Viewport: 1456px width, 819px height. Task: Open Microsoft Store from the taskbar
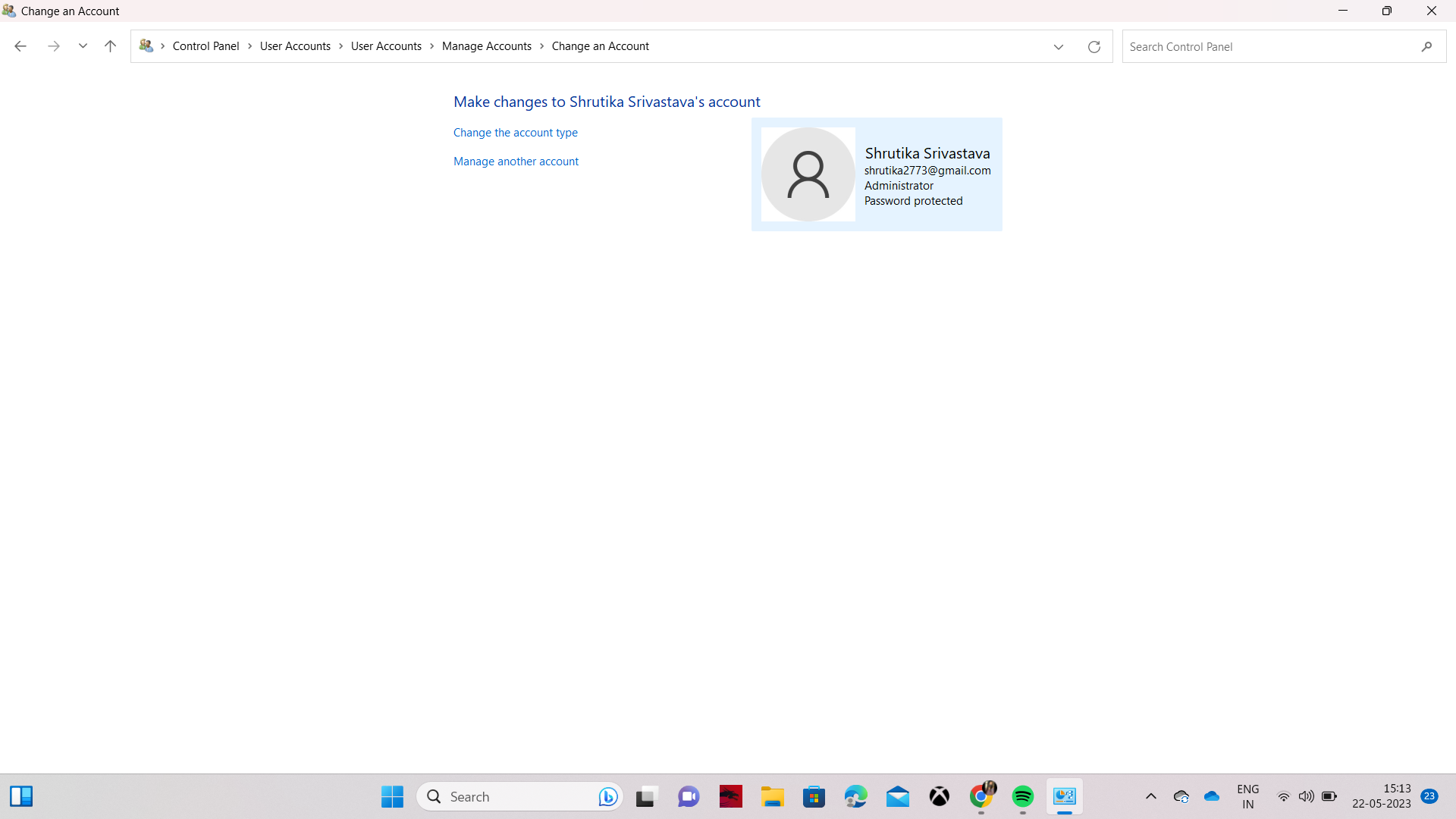tap(814, 796)
